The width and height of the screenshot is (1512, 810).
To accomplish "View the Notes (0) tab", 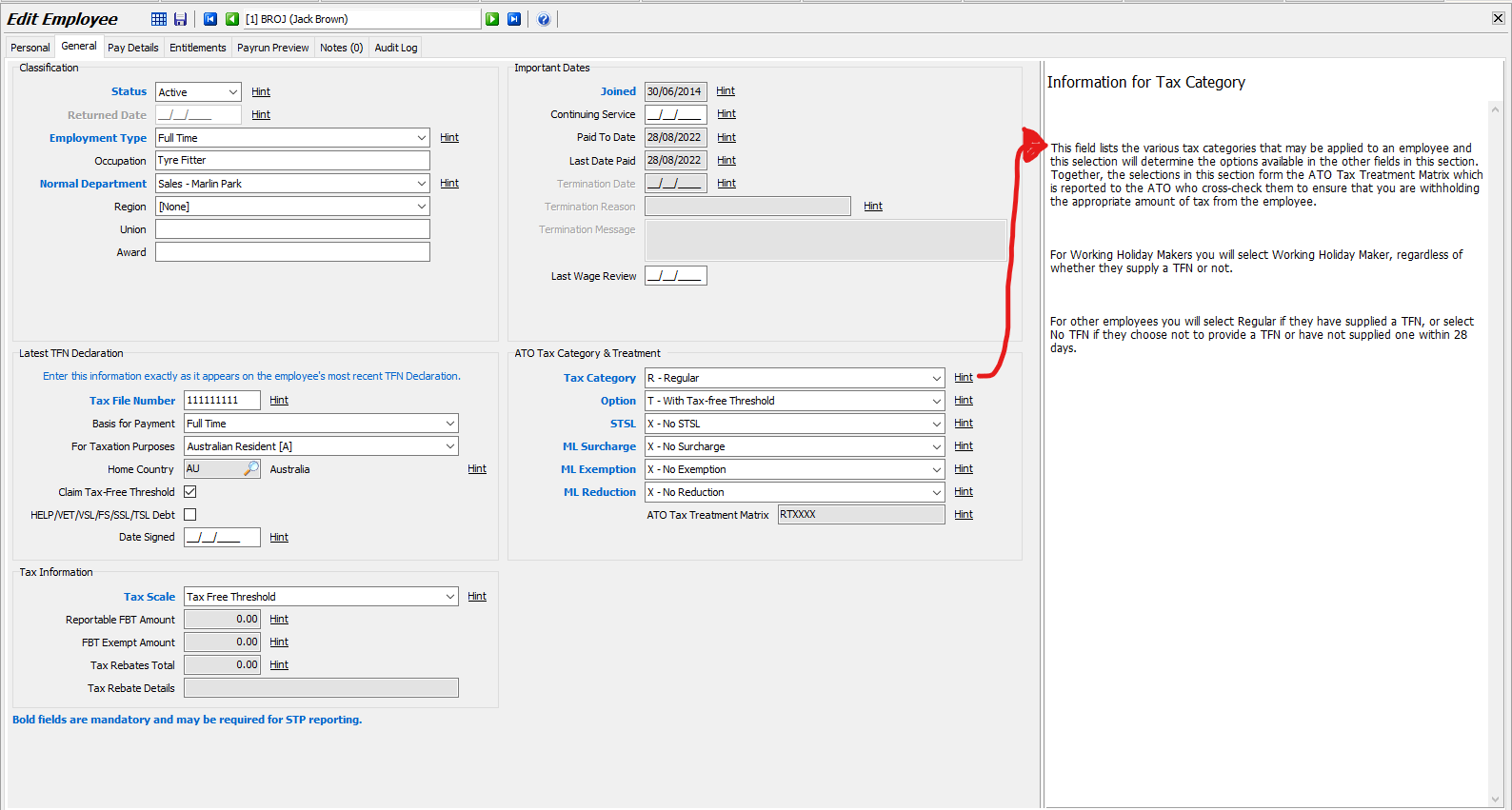I will pyautogui.click(x=342, y=48).
